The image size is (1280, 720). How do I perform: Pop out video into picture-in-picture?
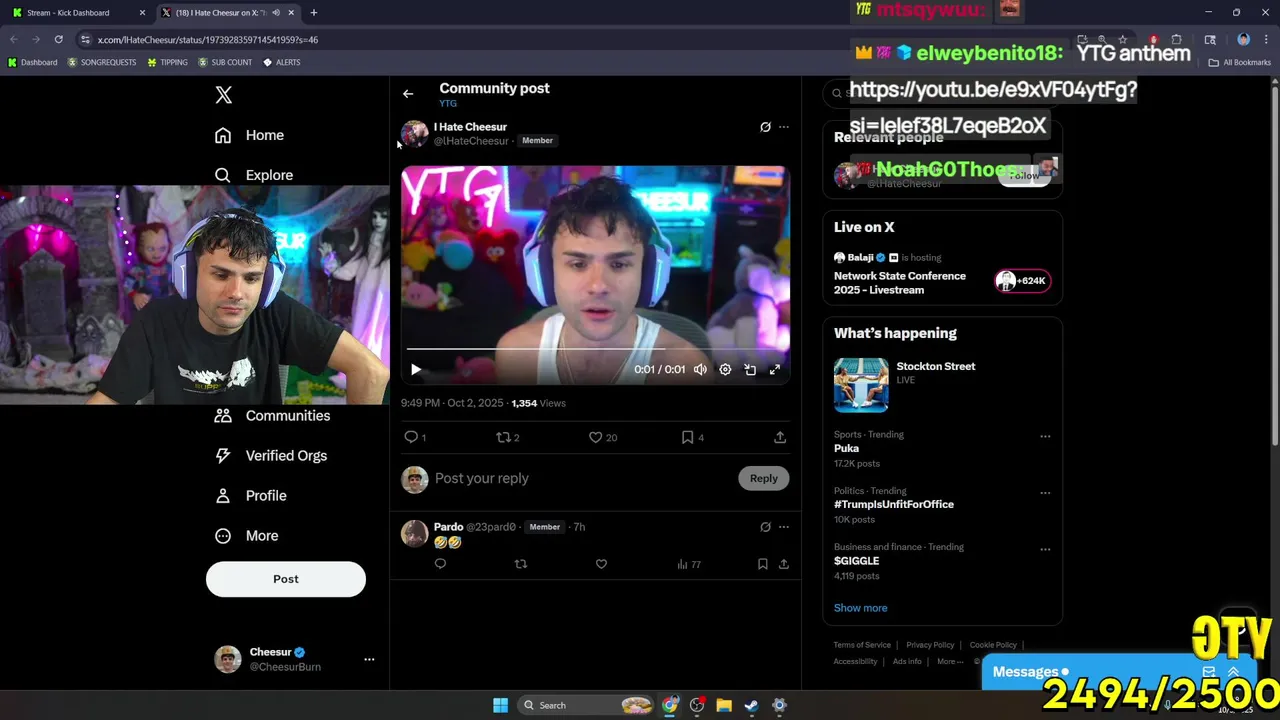point(750,370)
